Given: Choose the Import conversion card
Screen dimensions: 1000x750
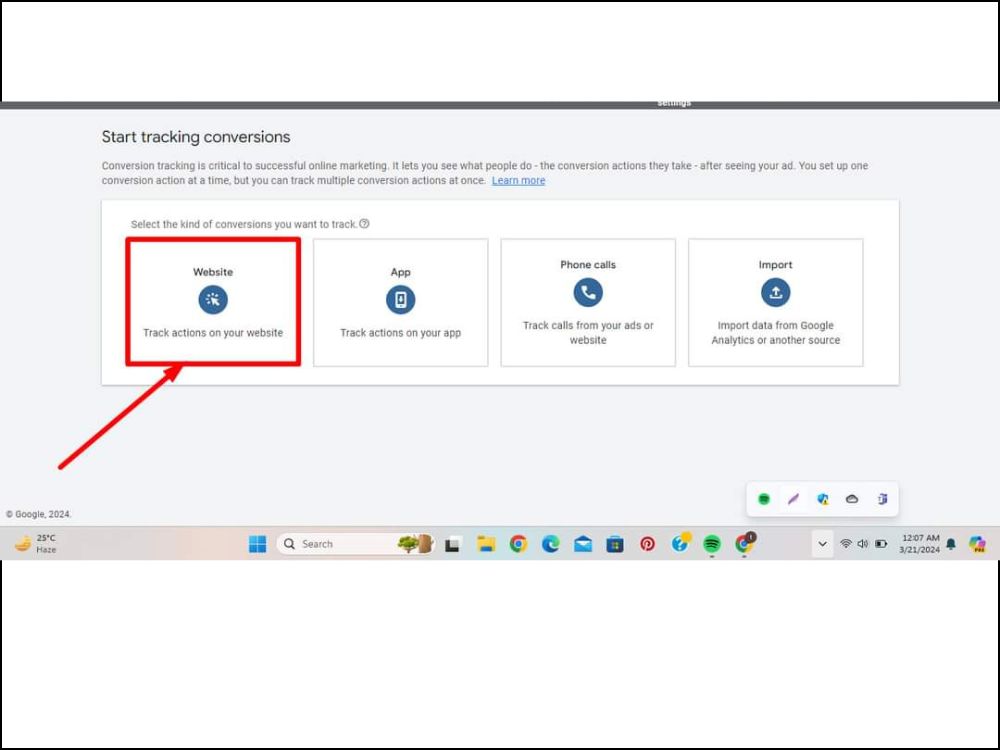Looking at the screenshot, I should click(776, 302).
